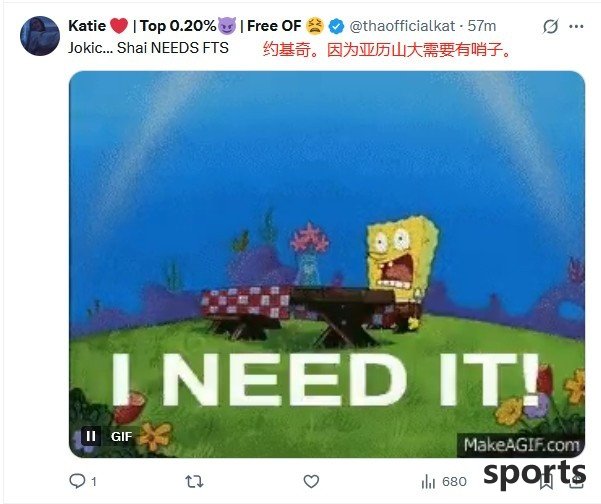Open view analytics bar chart icon
Image resolution: width=601 pixels, height=504 pixels.
pyautogui.click(x=428, y=482)
